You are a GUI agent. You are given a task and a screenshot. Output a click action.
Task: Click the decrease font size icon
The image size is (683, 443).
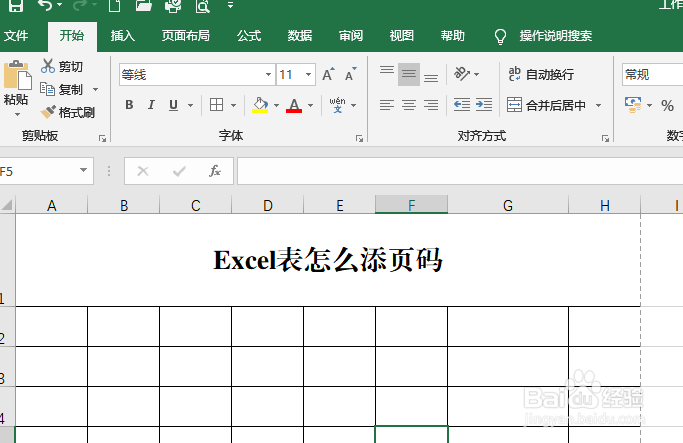point(351,74)
